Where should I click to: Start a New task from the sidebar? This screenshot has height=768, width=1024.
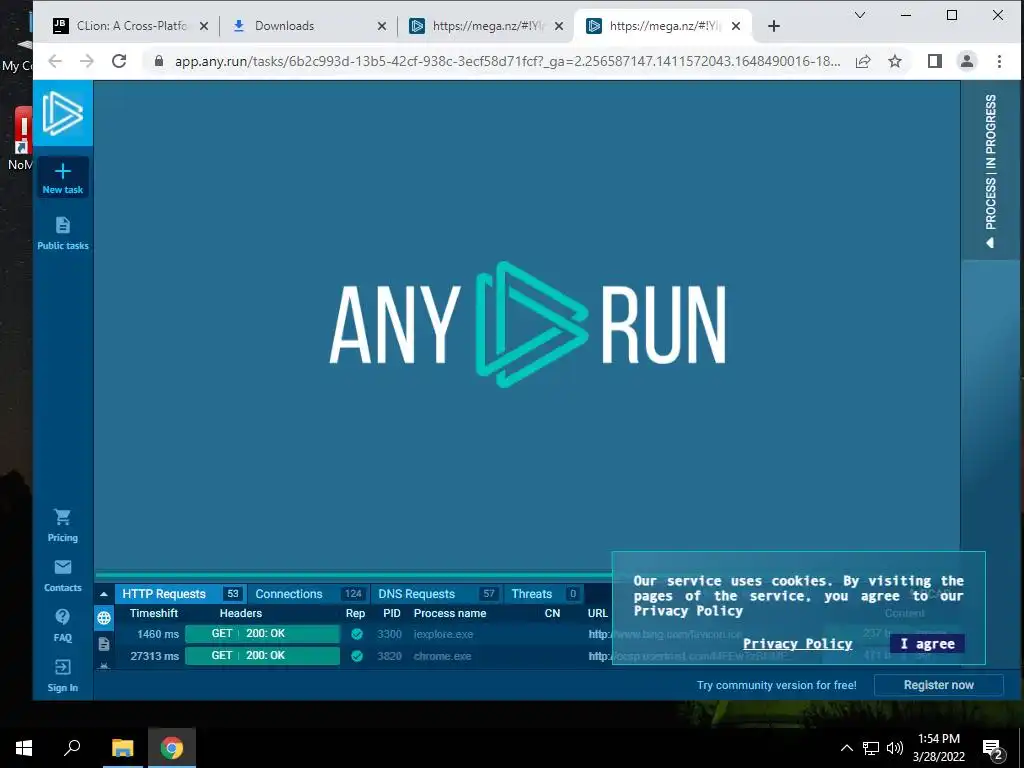pos(63,178)
